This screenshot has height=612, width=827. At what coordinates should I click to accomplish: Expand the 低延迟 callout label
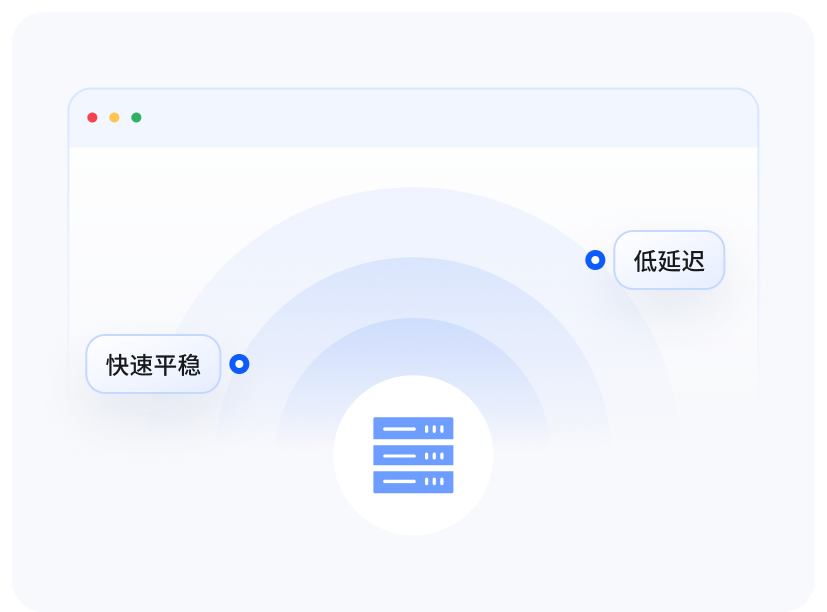[x=669, y=261]
